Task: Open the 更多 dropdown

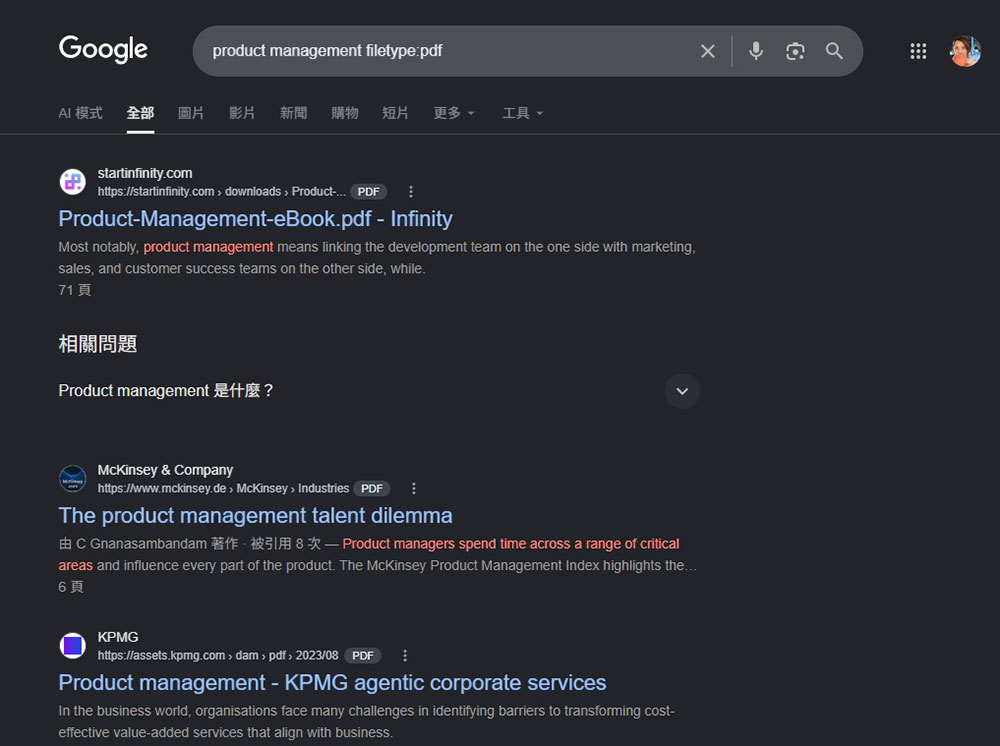Action: tap(453, 113)
